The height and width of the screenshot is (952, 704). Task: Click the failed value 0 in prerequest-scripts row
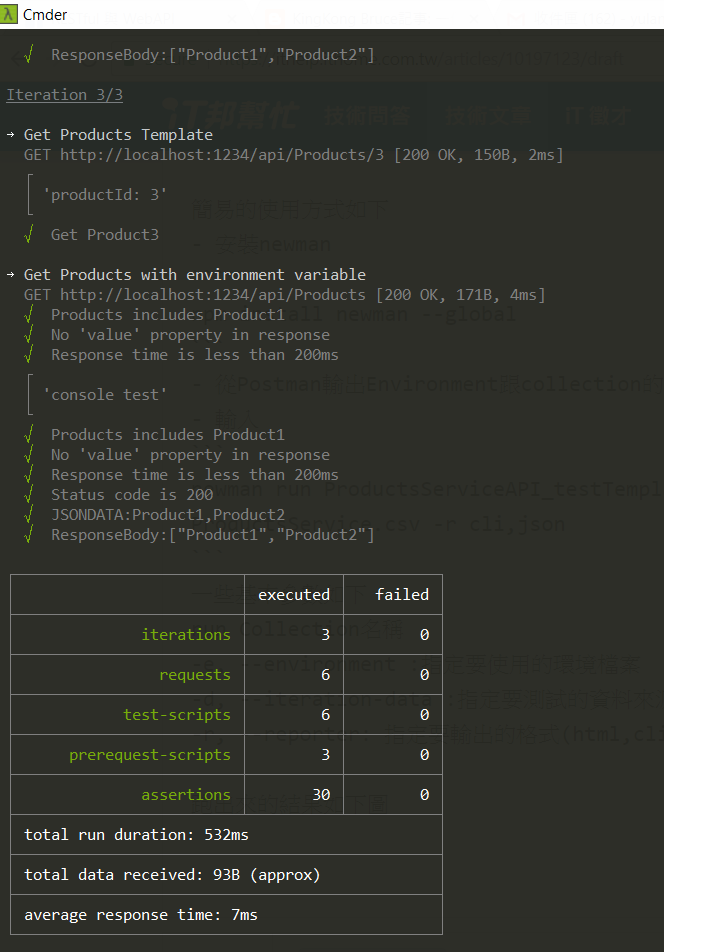(x=424, y=755)
